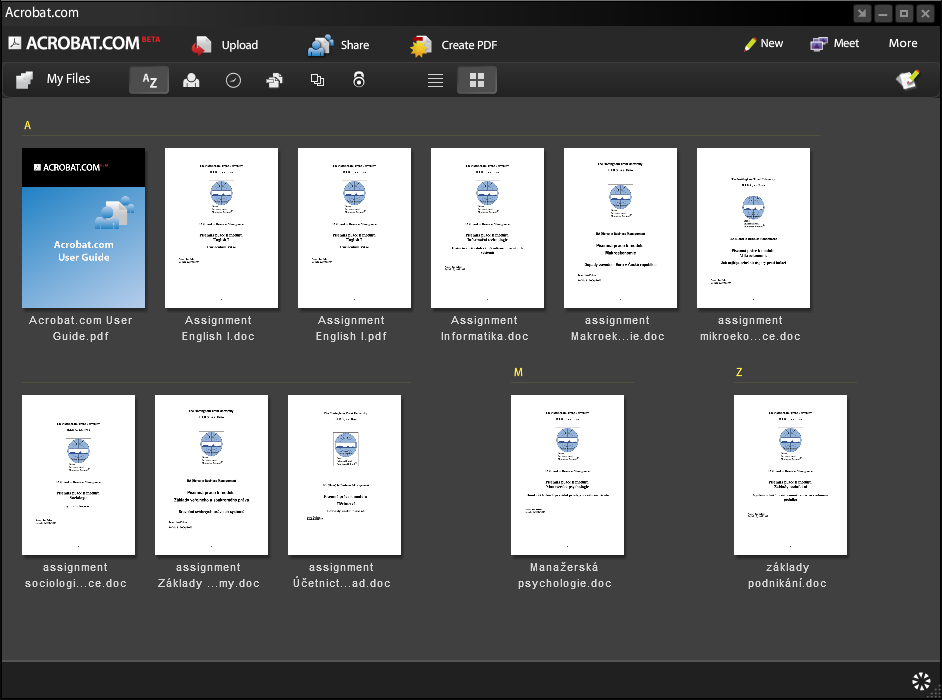
Task: Select Manažerská psychologie.doc thumbnail
Action: 568,475
